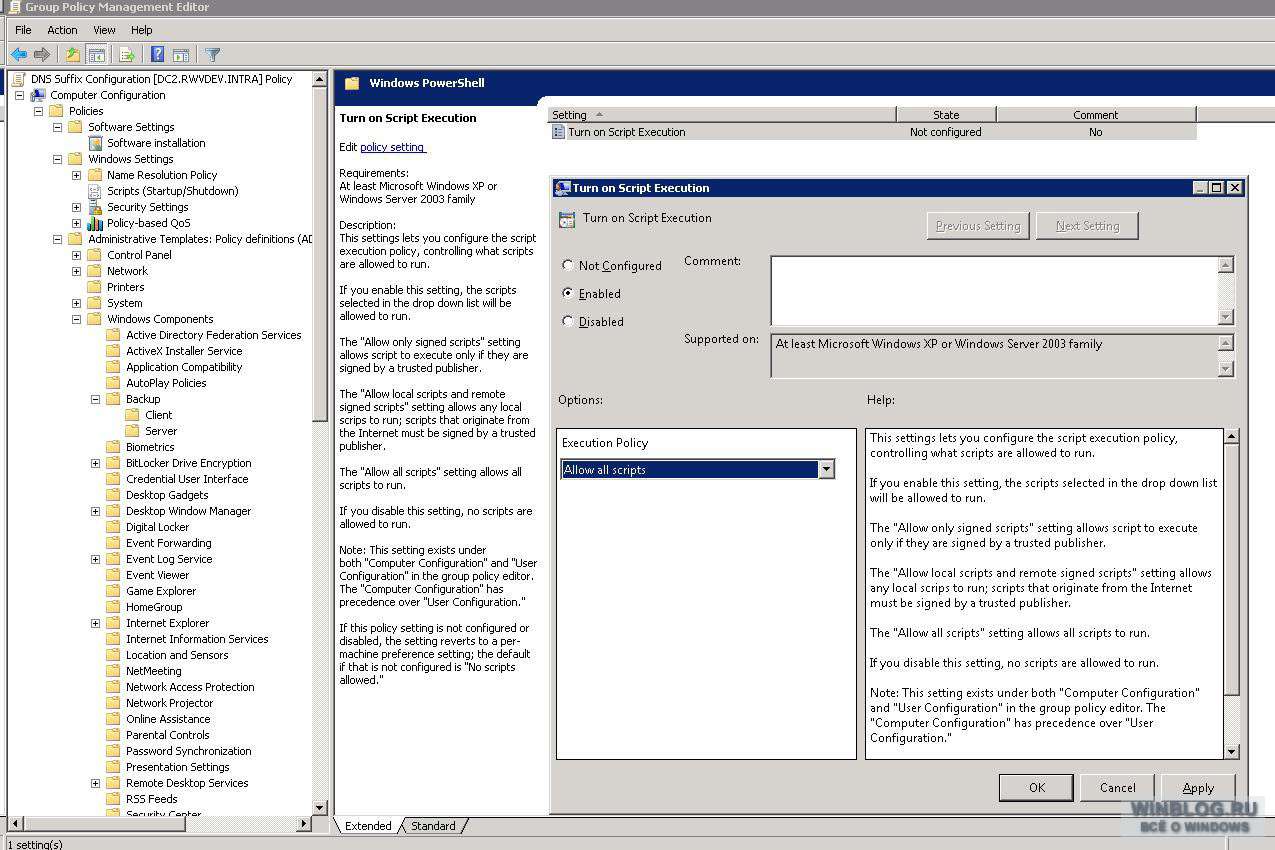Open Help via the blue question icon
This screenshot has width=1275, height=850.
click(x=158, y=55)
